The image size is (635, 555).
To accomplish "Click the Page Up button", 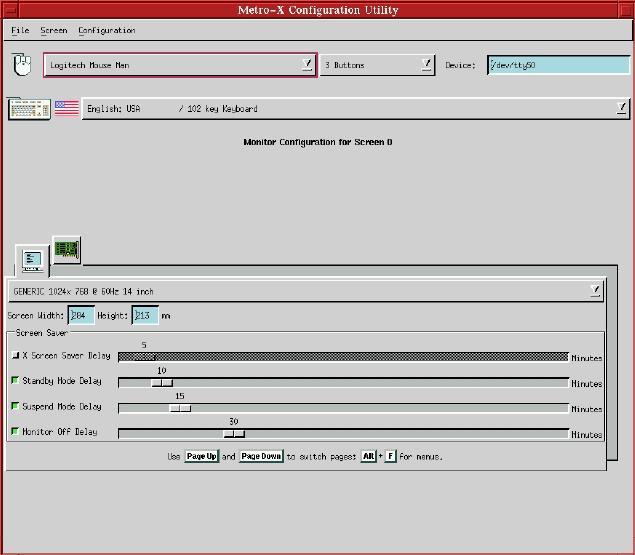I will tap(201, 457).
